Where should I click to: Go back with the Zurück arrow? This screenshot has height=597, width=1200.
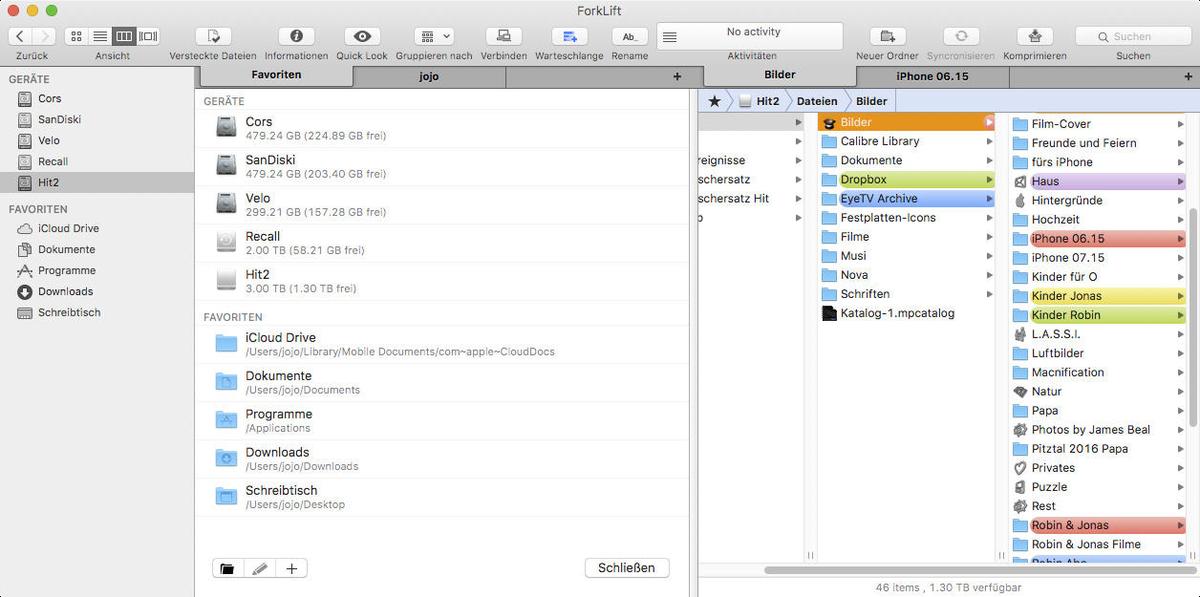point(20,36)
